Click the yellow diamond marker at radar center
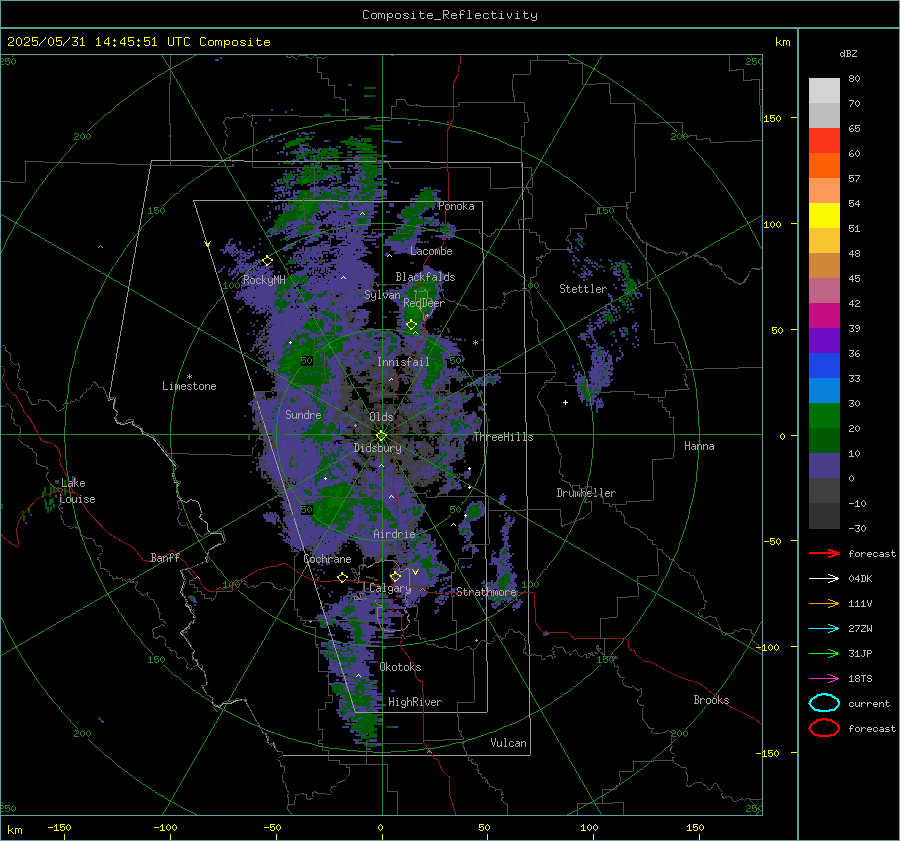900x841 pixels. (382, 436)
